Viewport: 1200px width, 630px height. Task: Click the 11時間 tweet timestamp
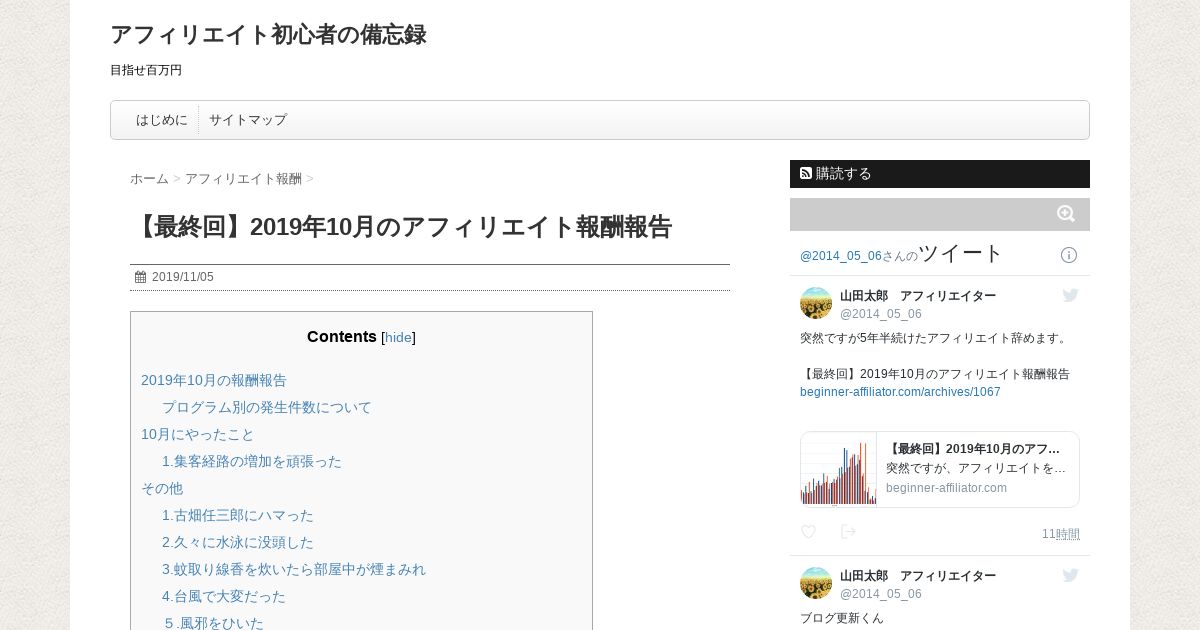click(1061, 534)
